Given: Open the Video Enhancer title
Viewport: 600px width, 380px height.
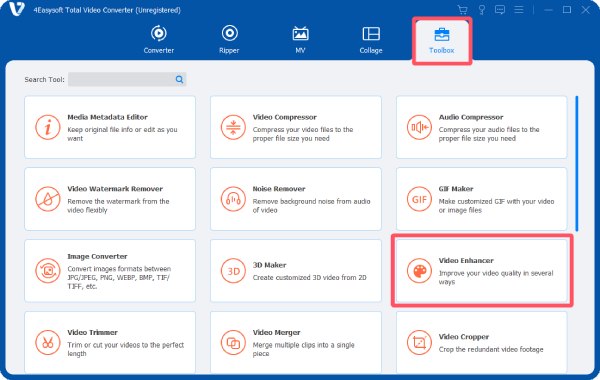Looking at the screenshot, I should click(466, 261).
